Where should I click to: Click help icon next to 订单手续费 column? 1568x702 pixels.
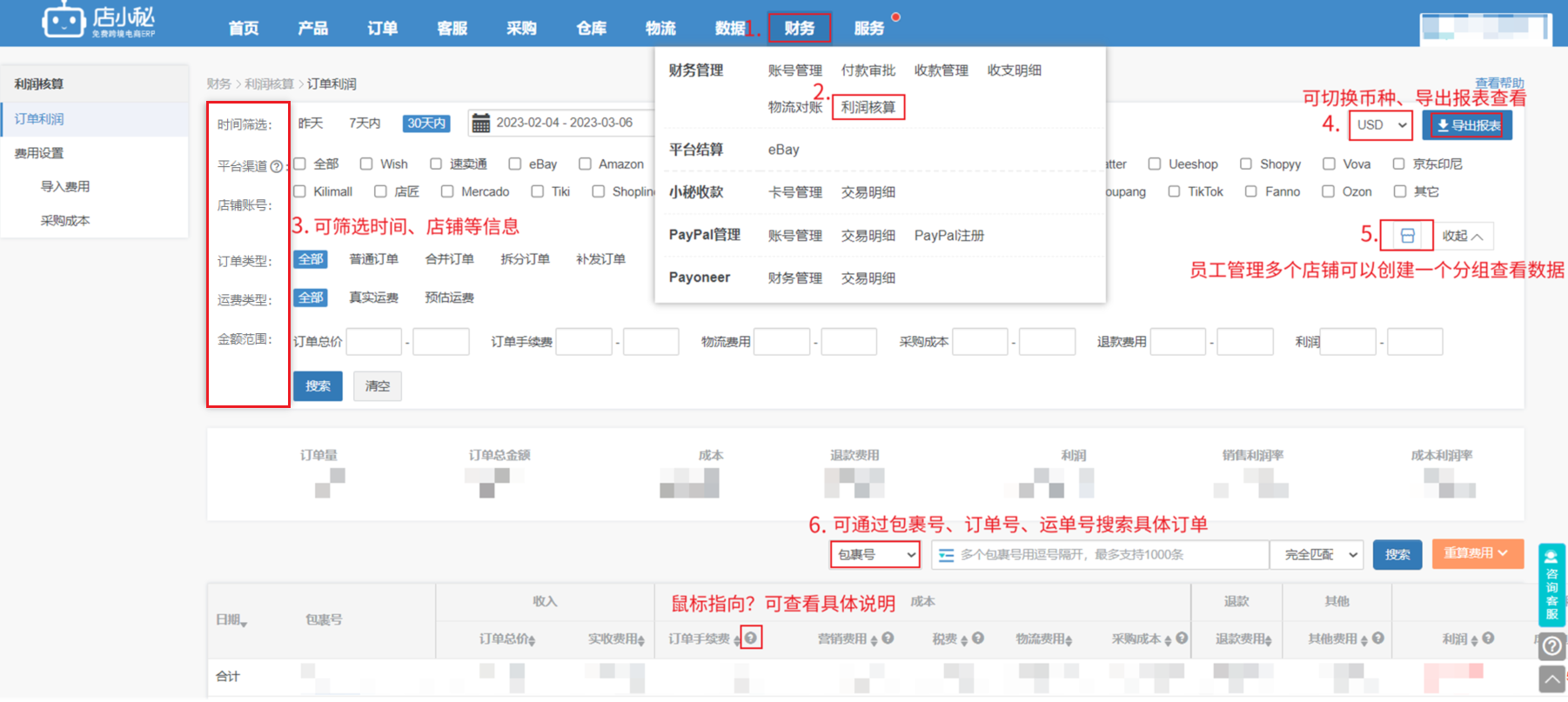click(751, 638)
